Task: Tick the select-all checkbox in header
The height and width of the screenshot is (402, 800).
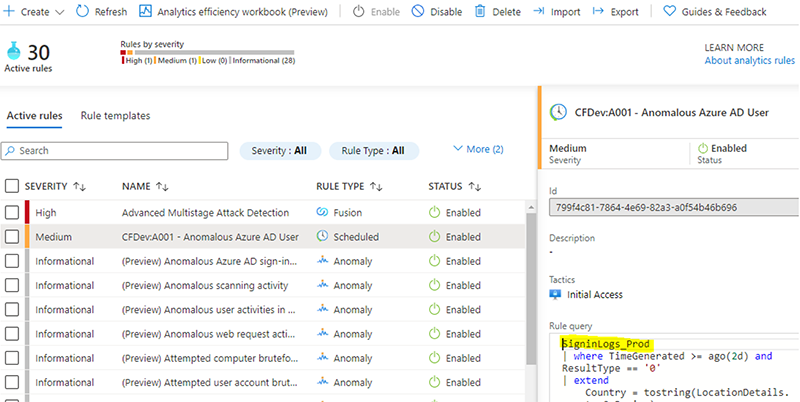Action: [12, 186]
